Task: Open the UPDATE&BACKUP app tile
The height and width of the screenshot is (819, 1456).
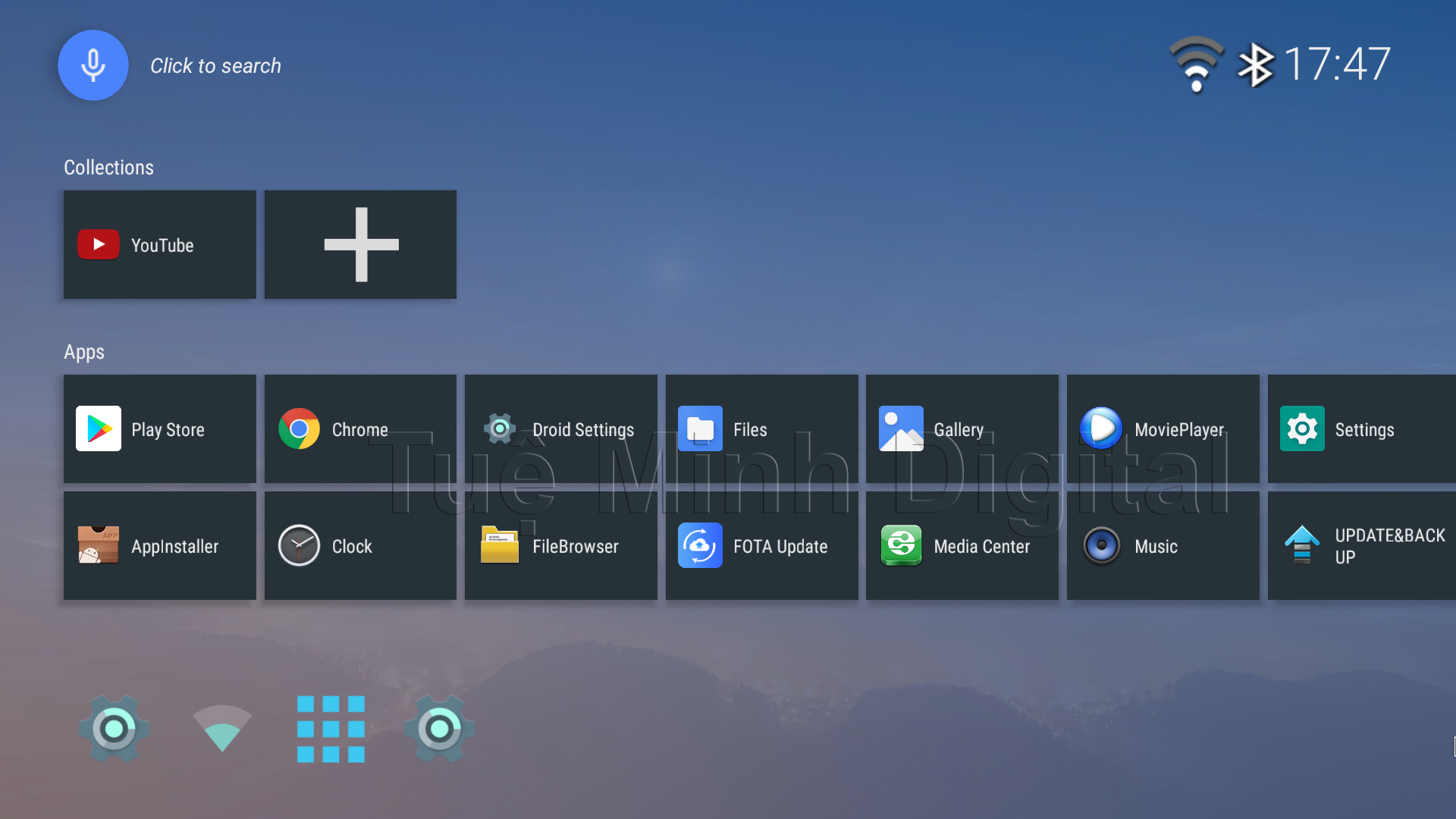Action: tap(1361, 545)
